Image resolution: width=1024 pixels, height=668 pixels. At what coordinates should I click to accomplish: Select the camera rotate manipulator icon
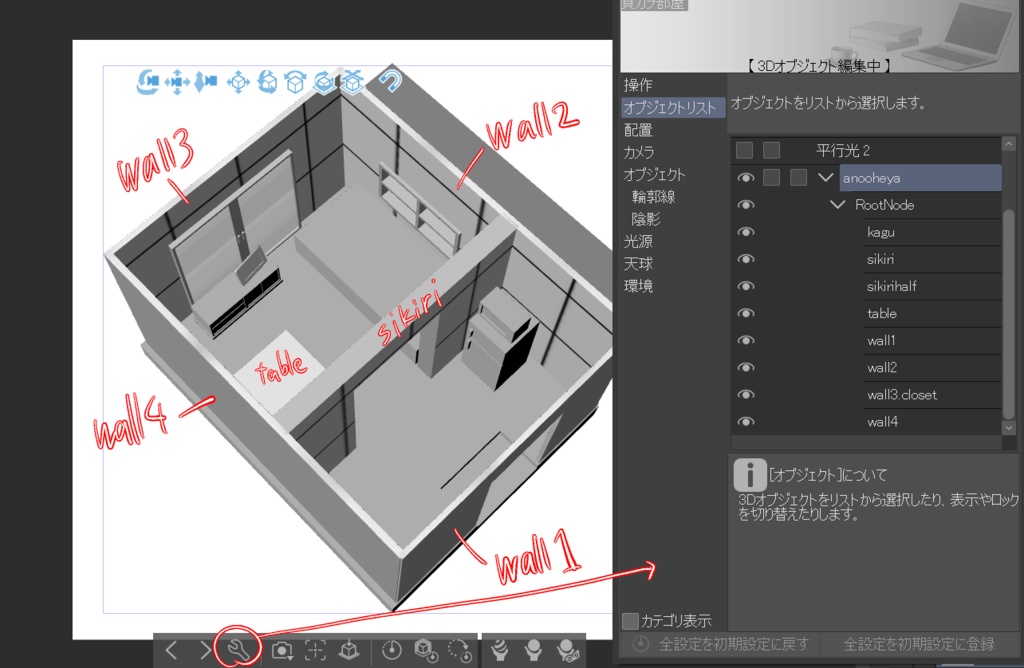148,82
